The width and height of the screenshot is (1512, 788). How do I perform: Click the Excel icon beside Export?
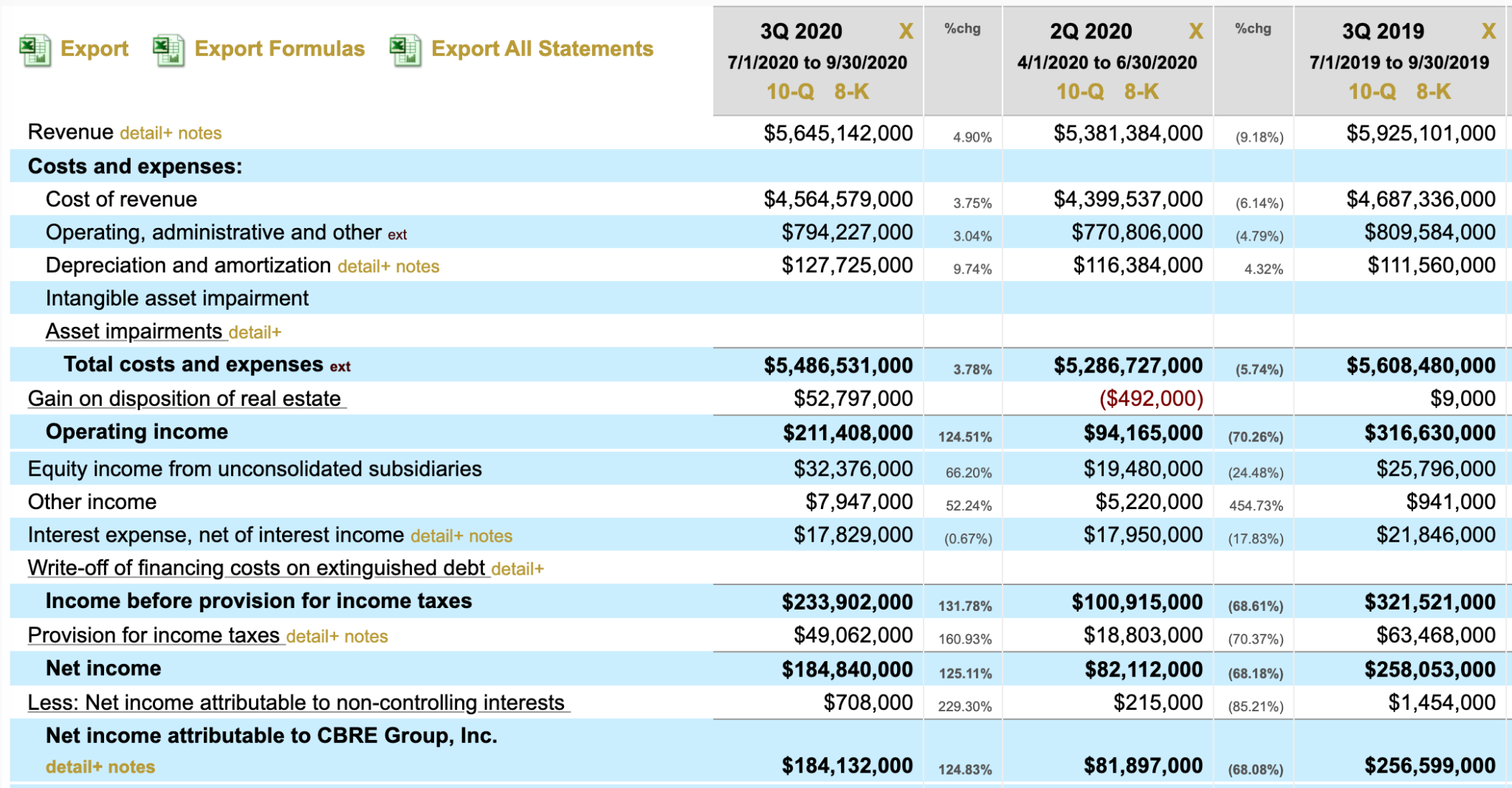(x=35, y=50)
